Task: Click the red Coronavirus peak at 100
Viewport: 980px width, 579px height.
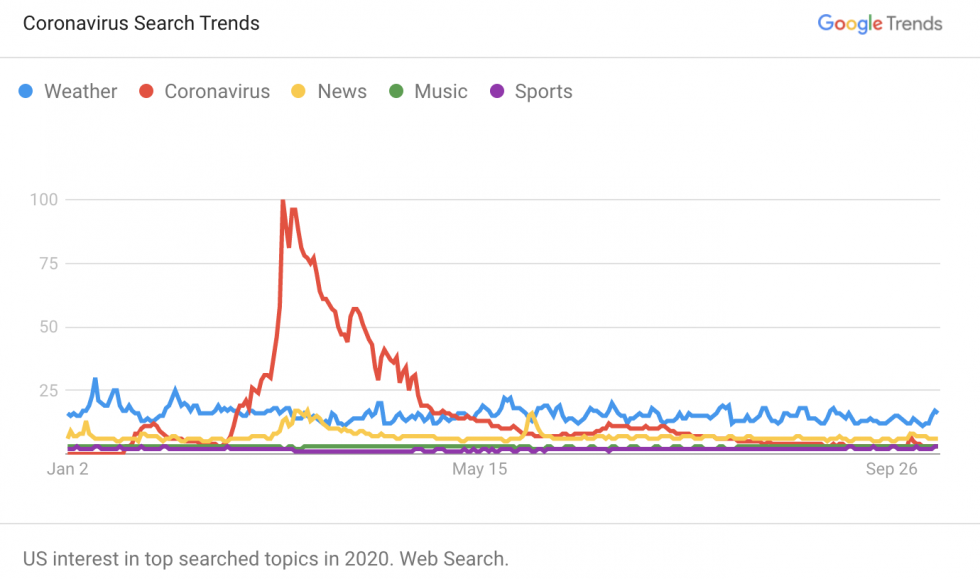Action: tap(283, 201)
